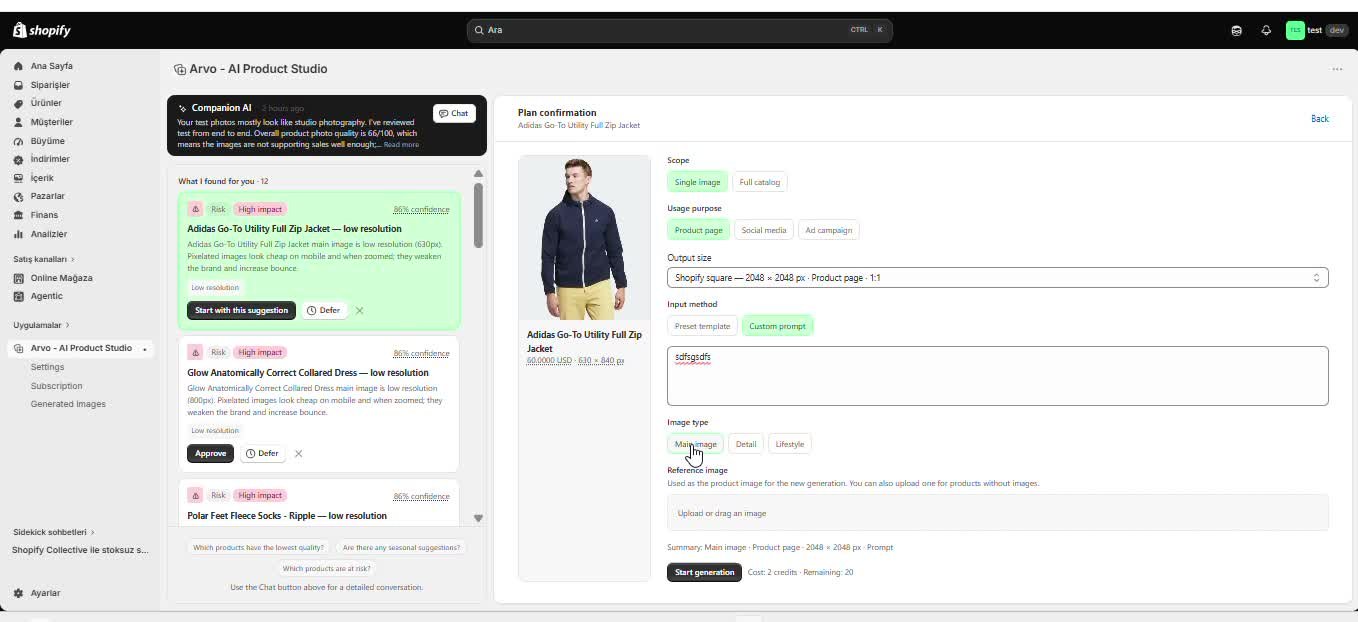Dismiss the Adidas jacket suggestion with X

[x=359, y=310]
